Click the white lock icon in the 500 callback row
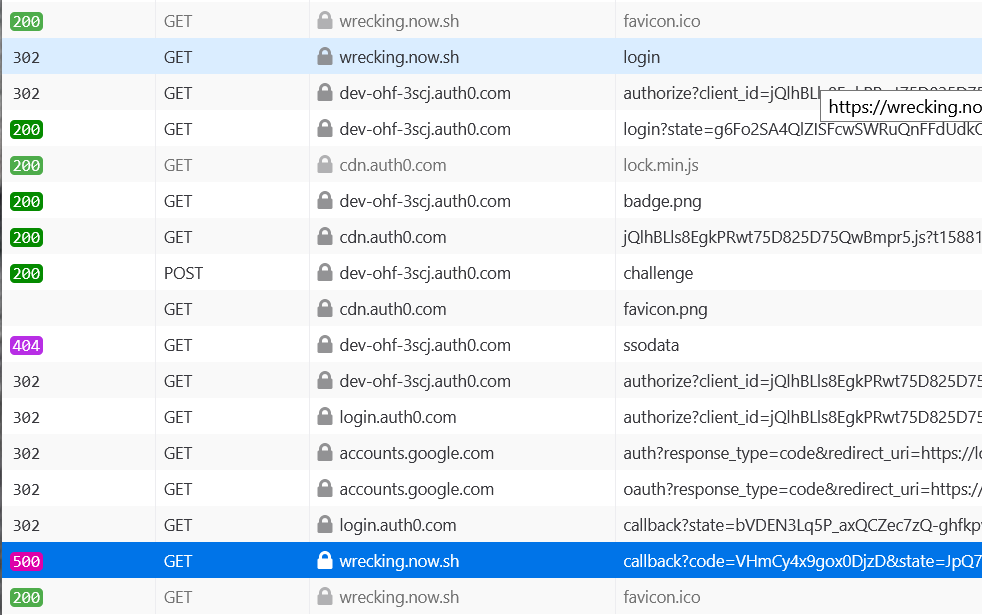The image size is (982, 615). 324,561
